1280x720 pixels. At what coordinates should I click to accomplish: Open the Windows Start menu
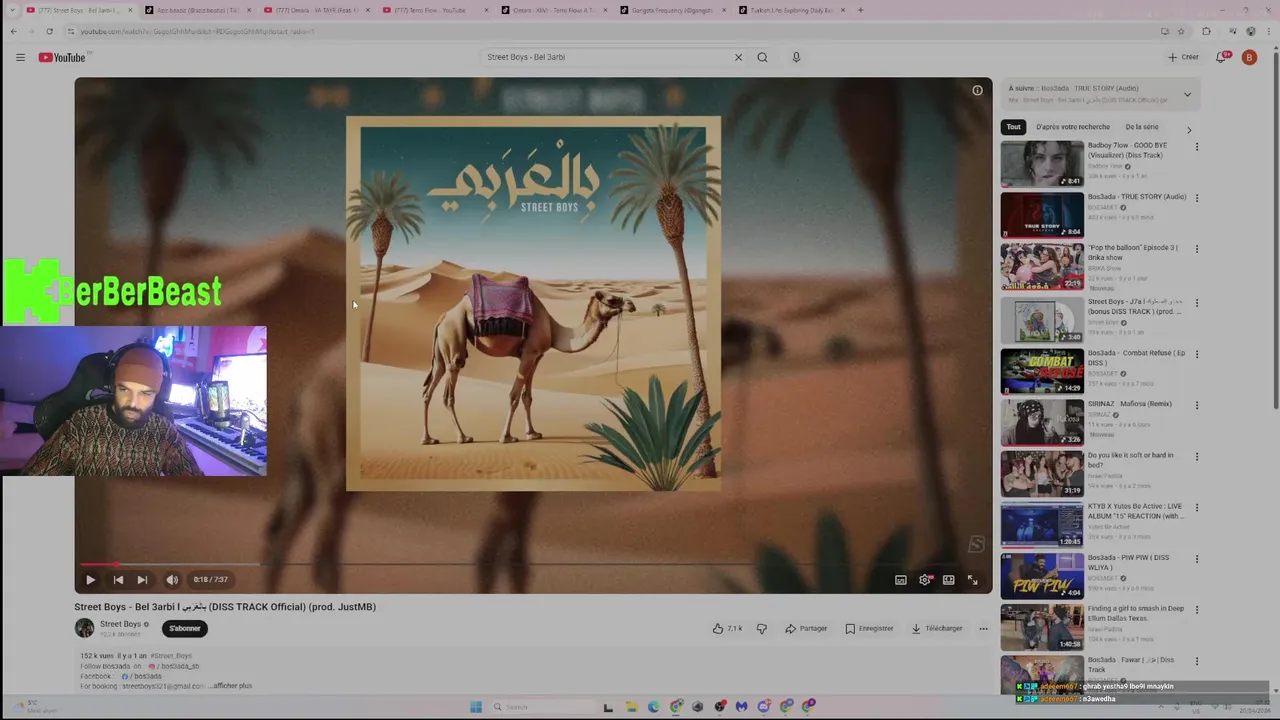click(476, 707)
